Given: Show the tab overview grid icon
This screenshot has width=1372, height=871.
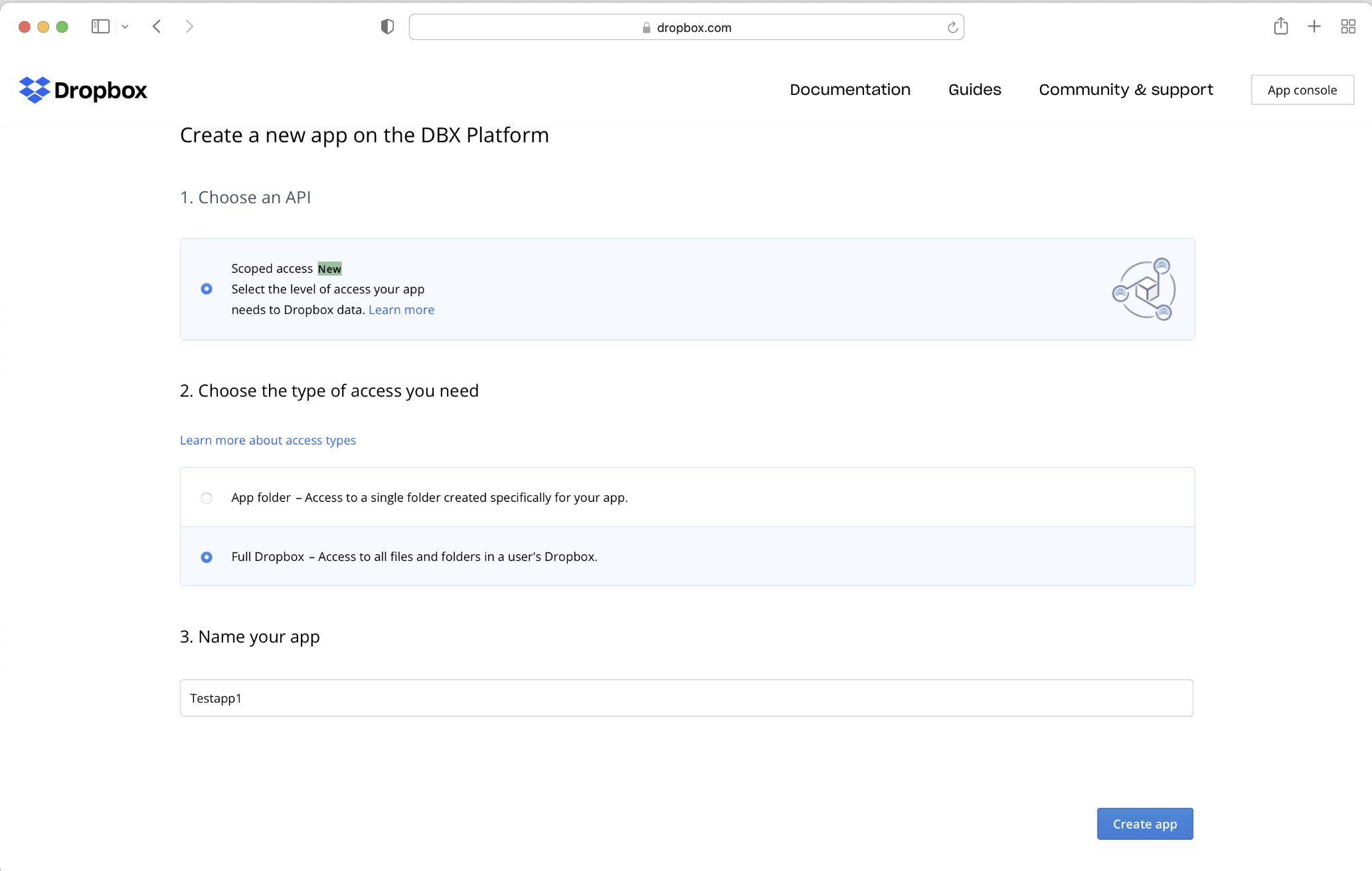Looking at the screenshot, I should (1348, 27).
